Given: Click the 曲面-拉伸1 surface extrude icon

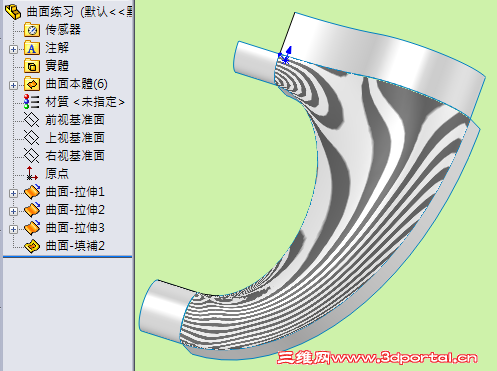Looking at the screenshot, I should pyautogui.click(x=32, y=192).
